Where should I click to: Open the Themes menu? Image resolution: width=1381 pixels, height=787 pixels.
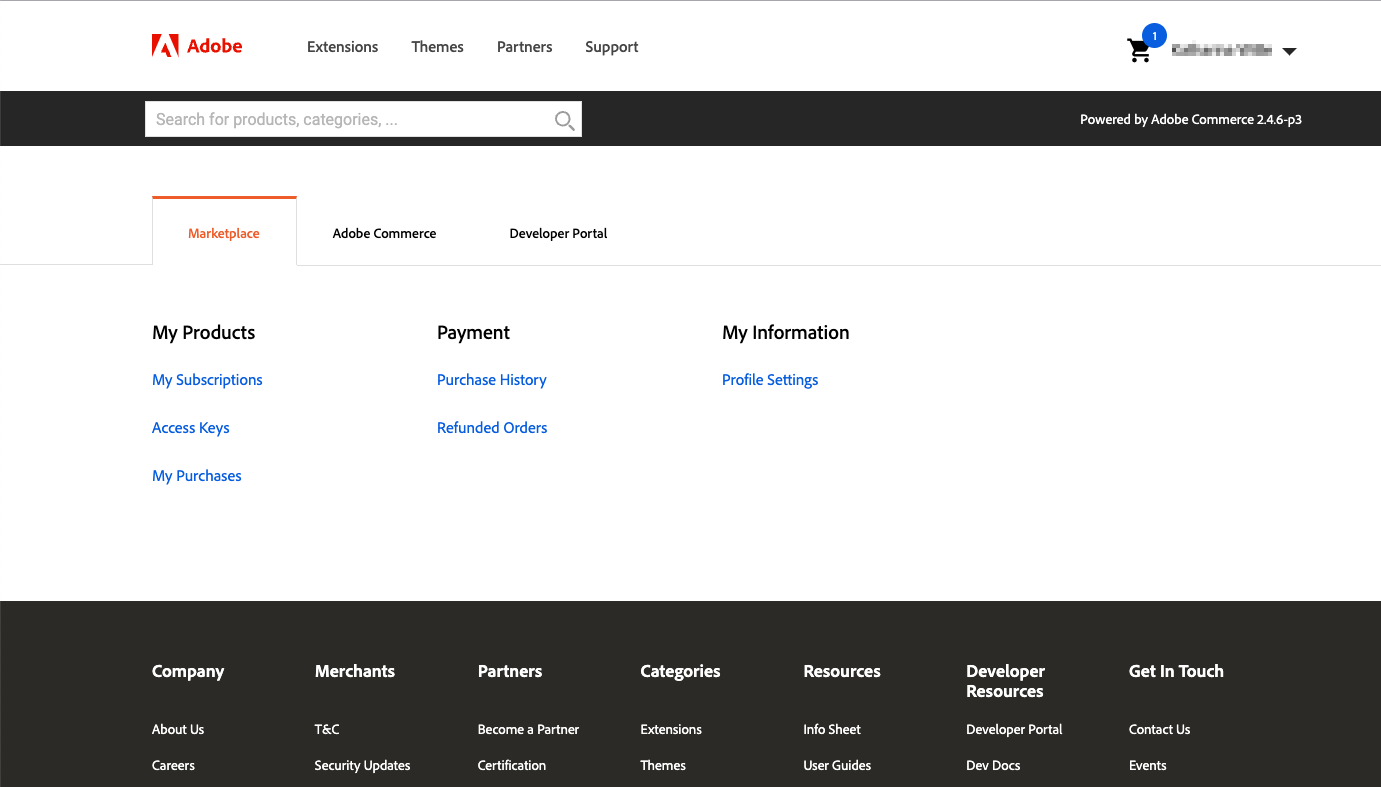[x=437, y=47]
